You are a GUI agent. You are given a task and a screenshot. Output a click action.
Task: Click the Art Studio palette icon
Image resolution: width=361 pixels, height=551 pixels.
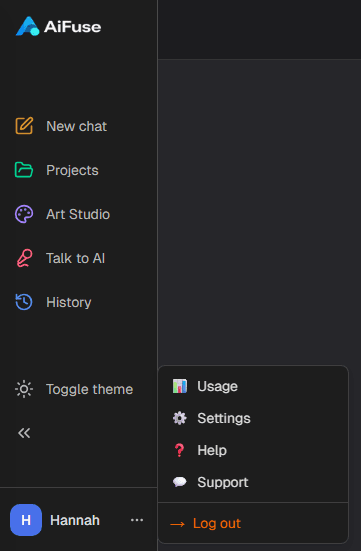click(x=24, y=214)
